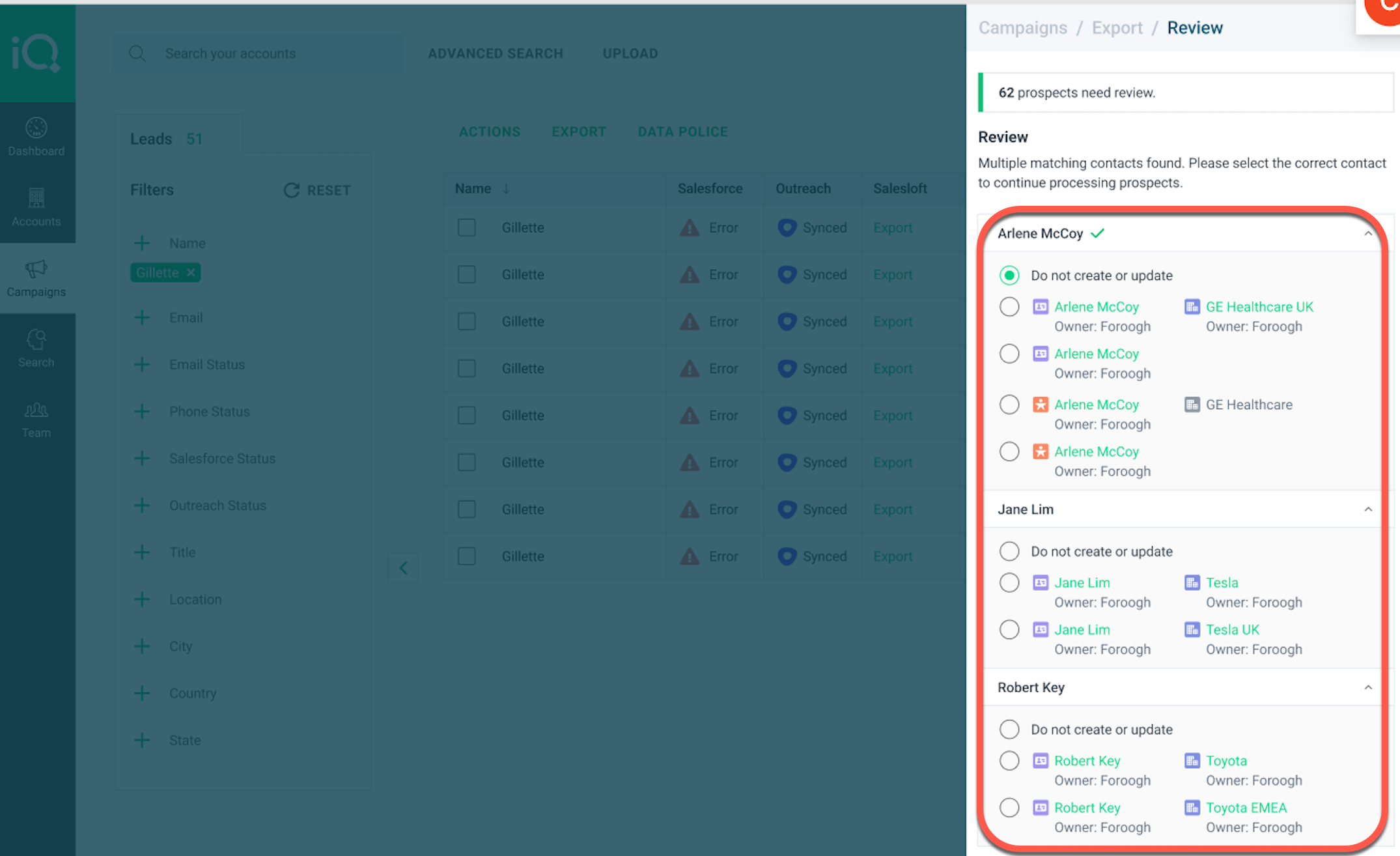Tick the checkbox of the first Gillette row
The height and width of the screenshot is (856, 1400).
[x=466, y=227]
